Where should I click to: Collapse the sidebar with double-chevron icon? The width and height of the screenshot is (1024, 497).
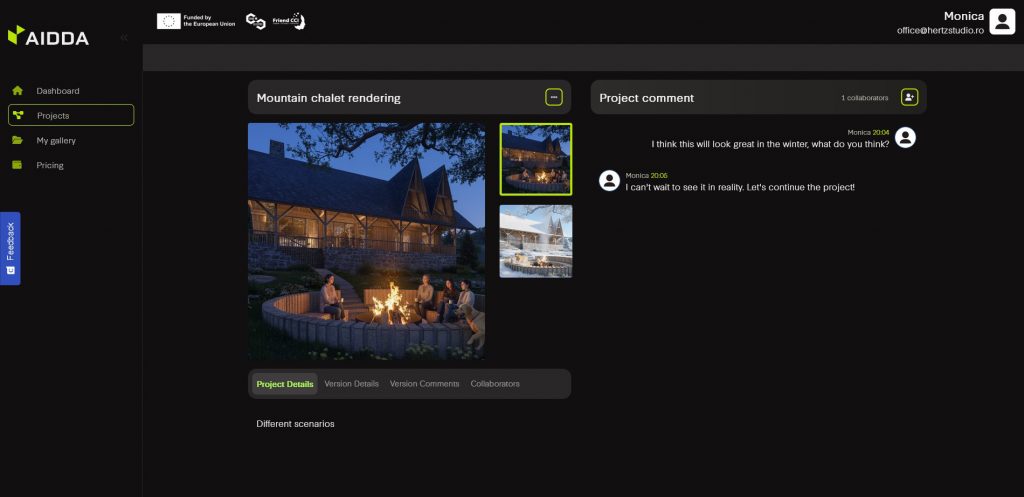(x=124, y=38)
